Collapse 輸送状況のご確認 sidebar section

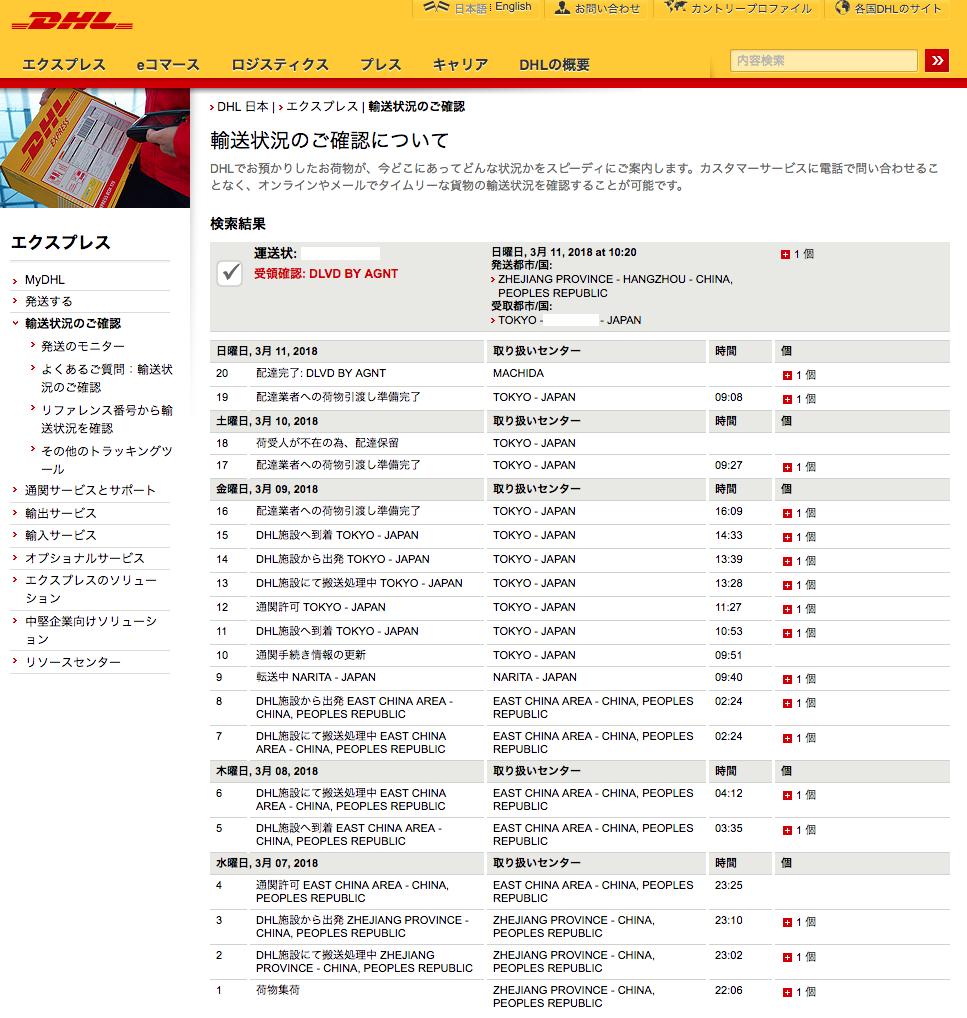73,323
